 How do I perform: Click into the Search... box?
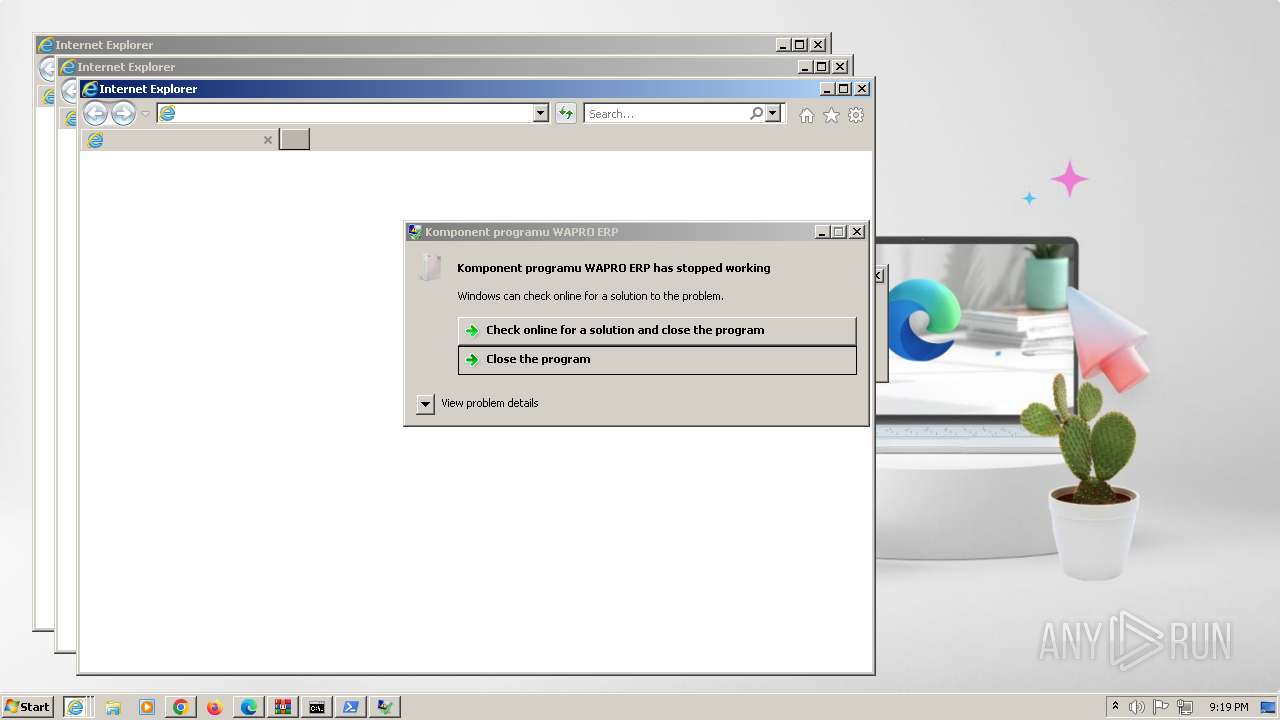(x=667, y=114)
